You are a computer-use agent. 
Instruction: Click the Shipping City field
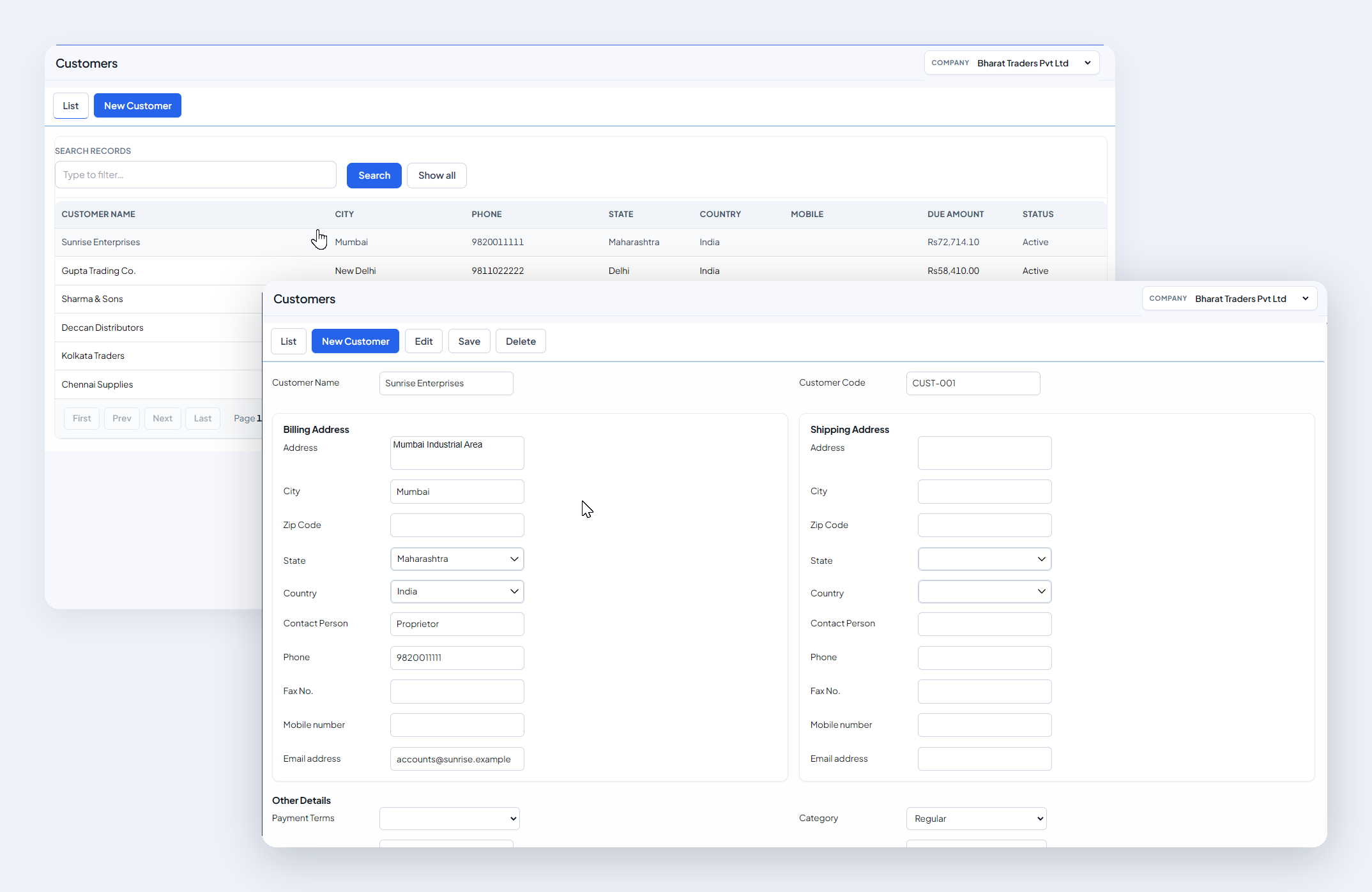[x=985, y=492]
